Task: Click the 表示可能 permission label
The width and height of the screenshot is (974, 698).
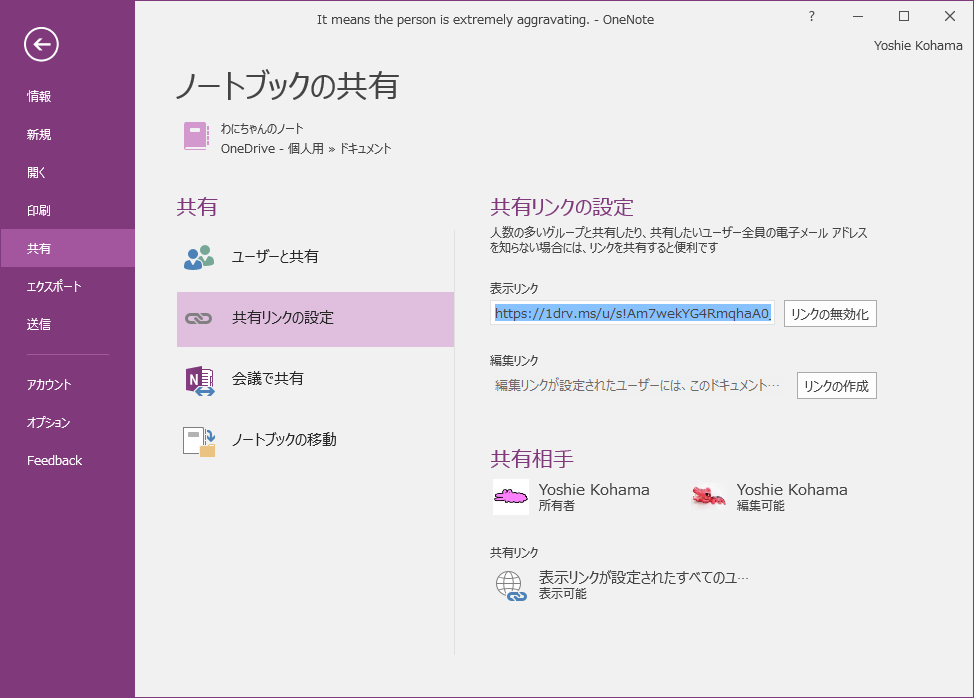Action: (562, 594)
